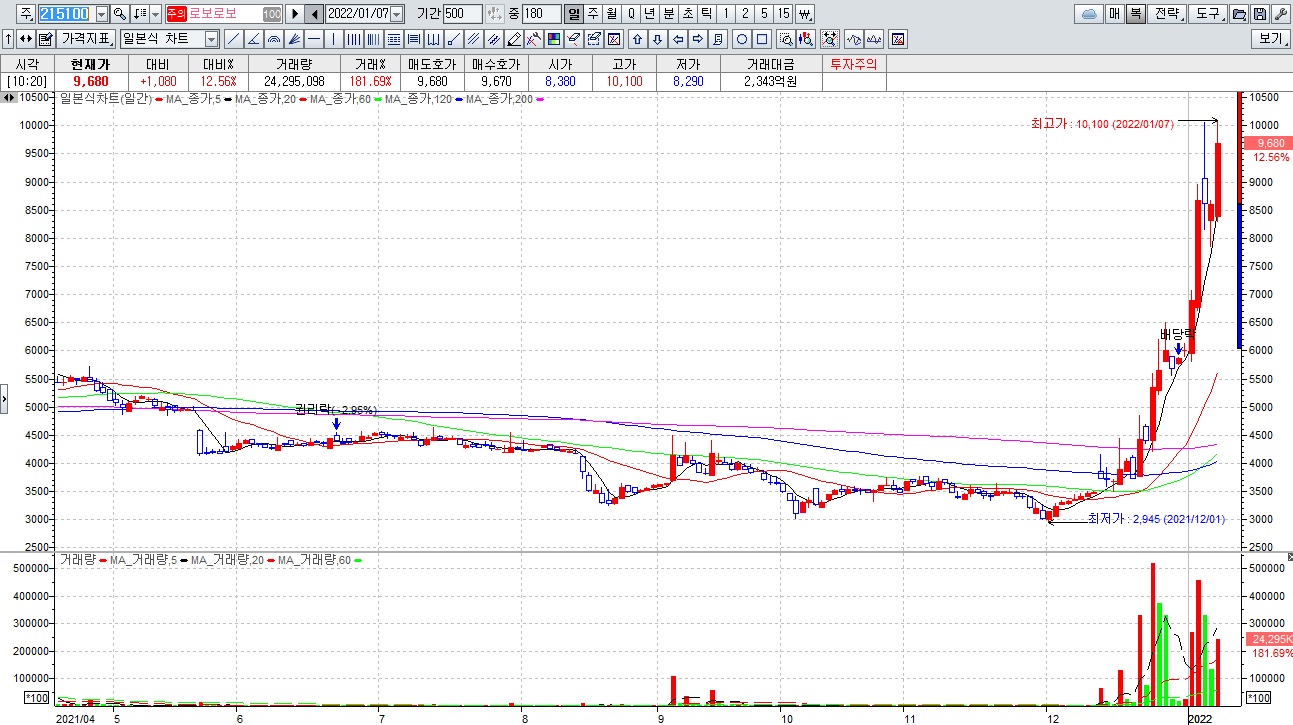Image resolution: width=1293 pixels, height=725 pixels.
Task: Select the Fibonacci fan tool
Action: 293,39
